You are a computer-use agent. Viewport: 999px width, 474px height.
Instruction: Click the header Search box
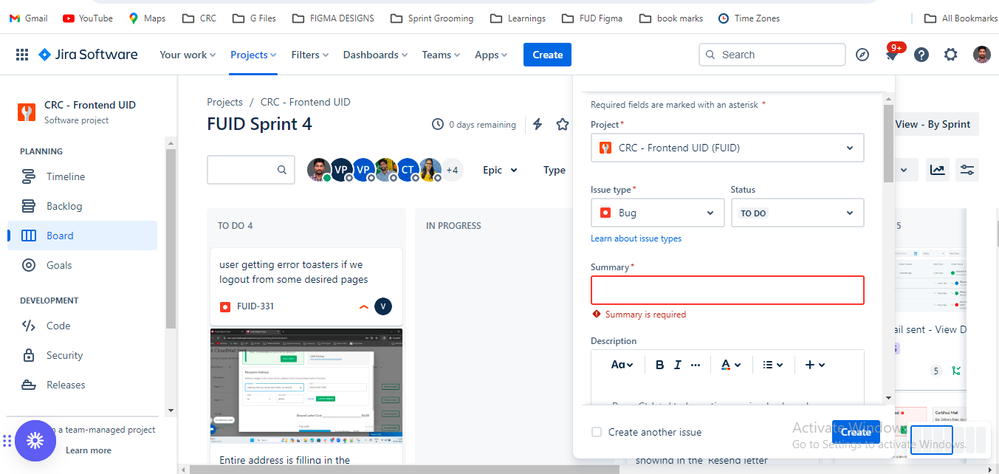[x=772, y=55]
